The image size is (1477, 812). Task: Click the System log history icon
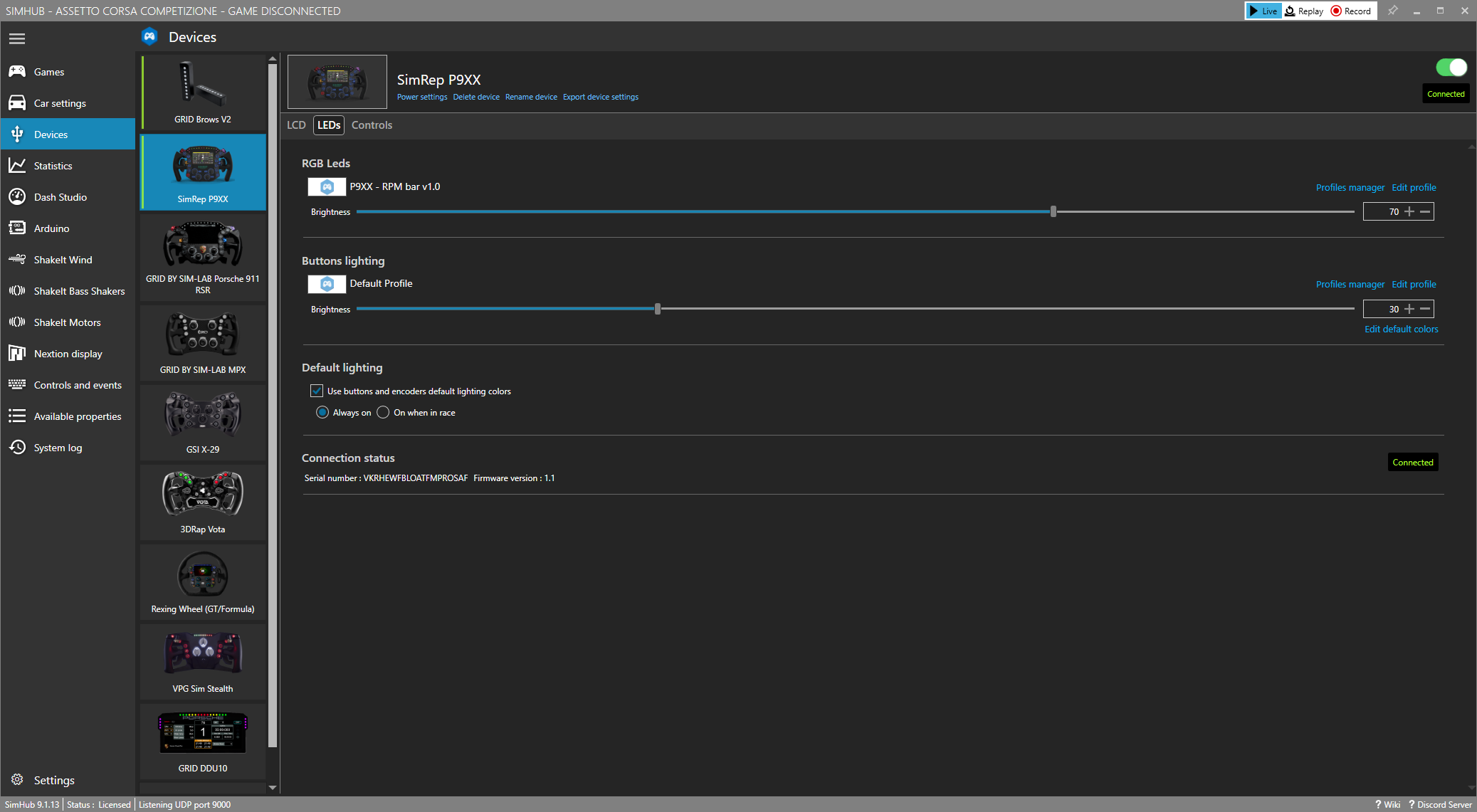(17, 447)
